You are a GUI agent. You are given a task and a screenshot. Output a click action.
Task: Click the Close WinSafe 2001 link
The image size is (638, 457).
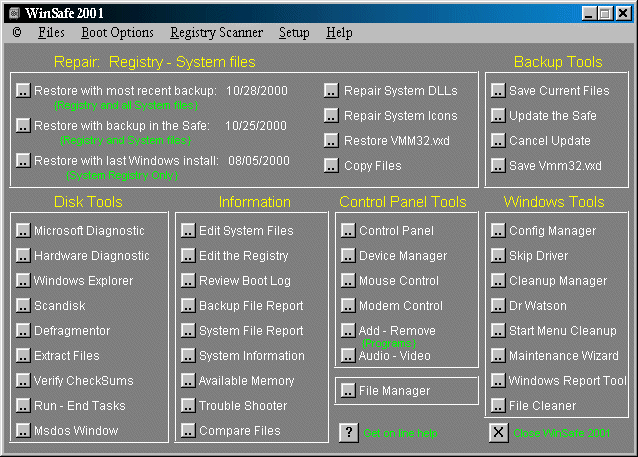coord(562,433)
